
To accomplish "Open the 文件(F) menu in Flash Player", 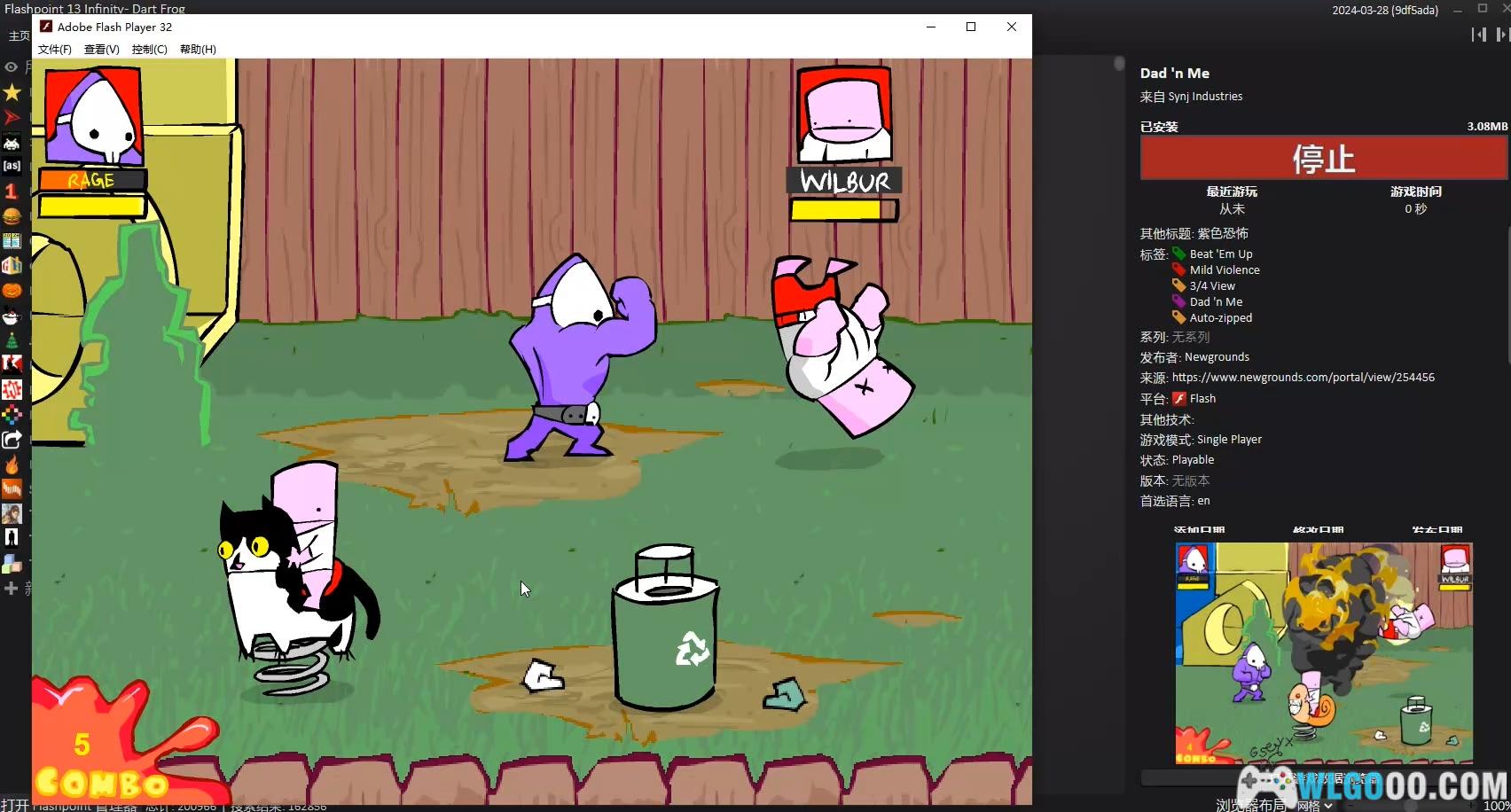I will point(55,50).
